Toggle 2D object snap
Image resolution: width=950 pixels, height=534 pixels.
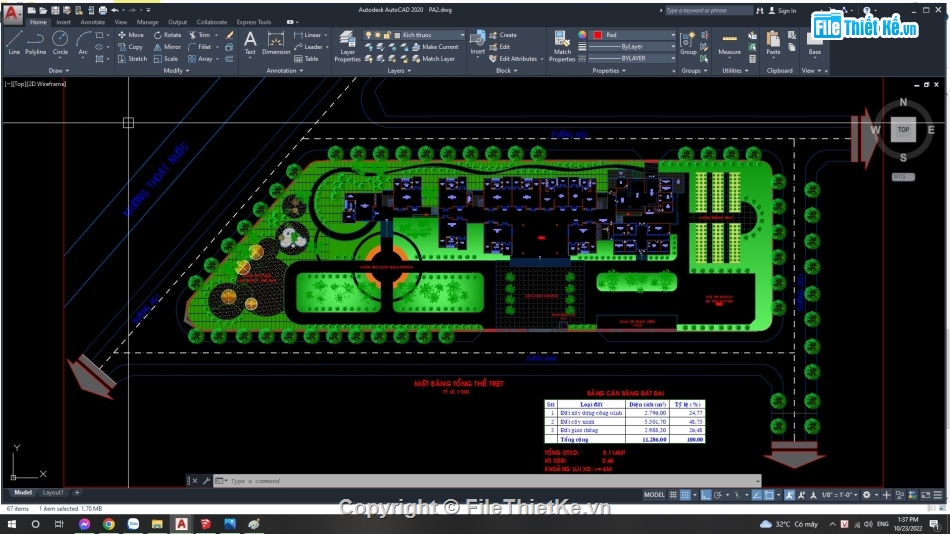pyautogui.click(x=769, y=495)
